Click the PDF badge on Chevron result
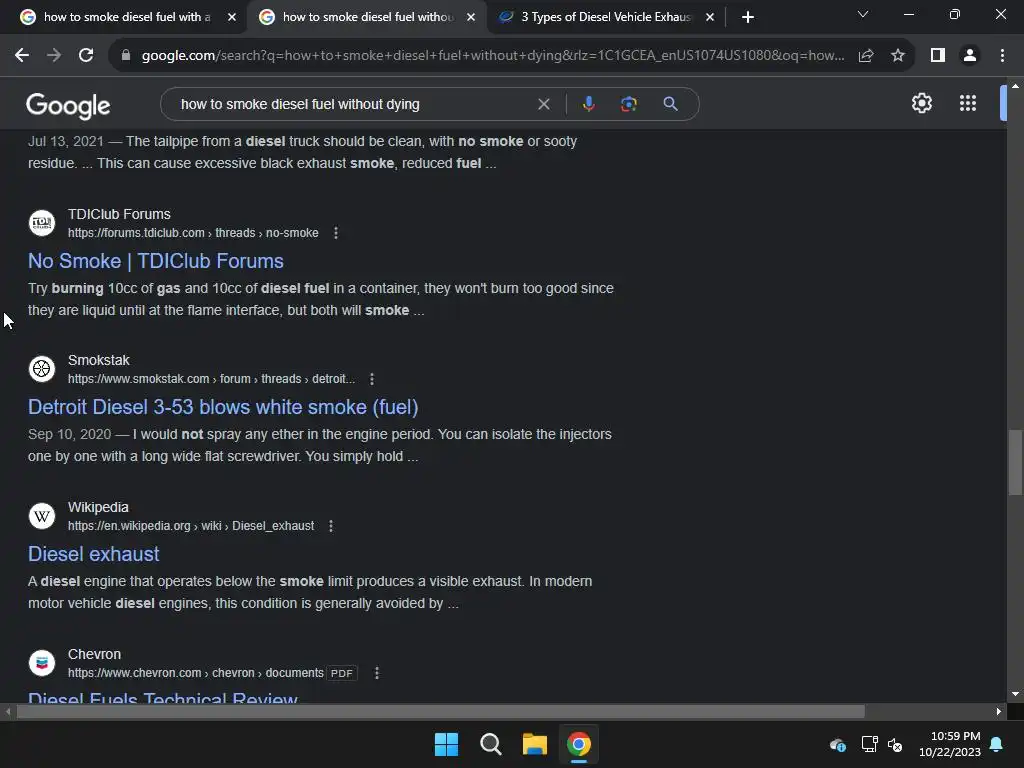The image size is (1024, 768). 342,673
